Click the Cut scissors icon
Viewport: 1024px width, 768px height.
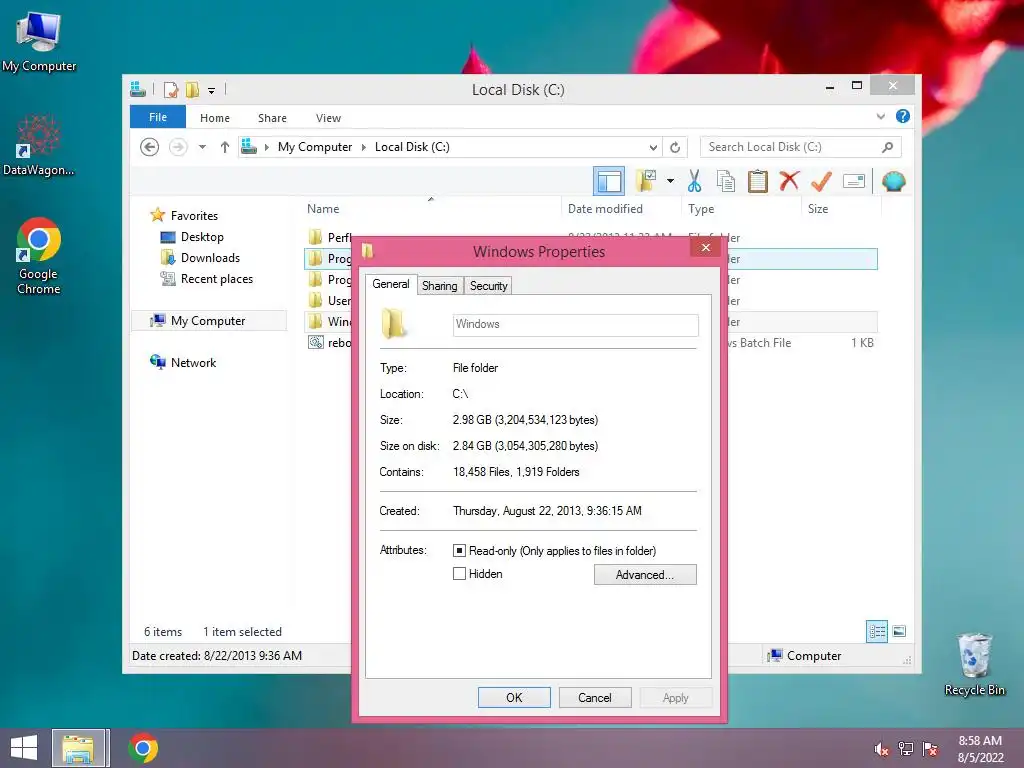pos(694,181)
